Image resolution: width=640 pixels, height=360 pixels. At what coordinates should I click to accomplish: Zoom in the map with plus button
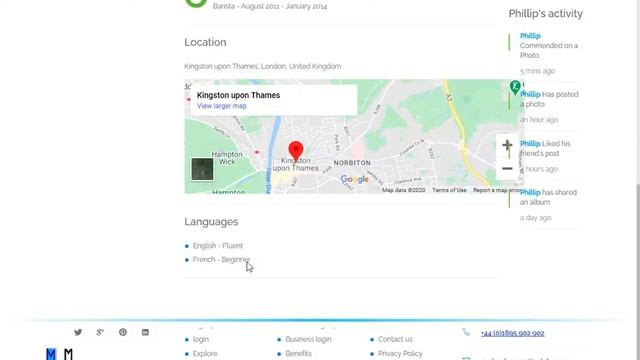coord(507,145)
